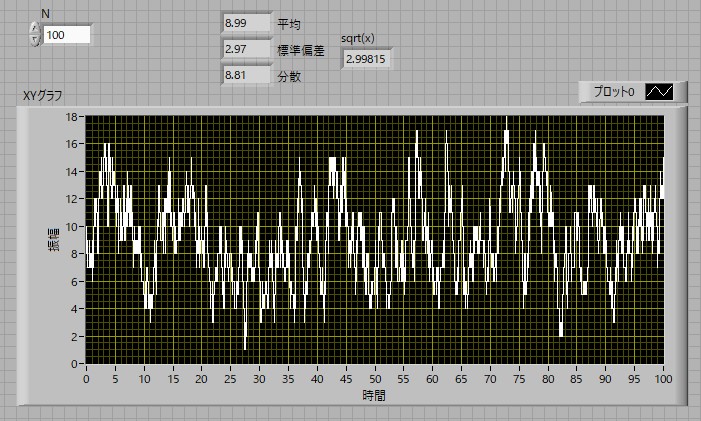Click the N increment arrow

35,29
